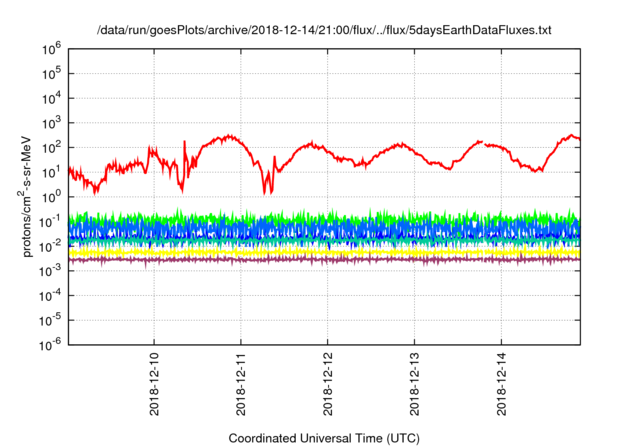This screenshot has width=640, height=448.
Task: Click the 10^1 y-axis tick label
Action: pos(51,172)
